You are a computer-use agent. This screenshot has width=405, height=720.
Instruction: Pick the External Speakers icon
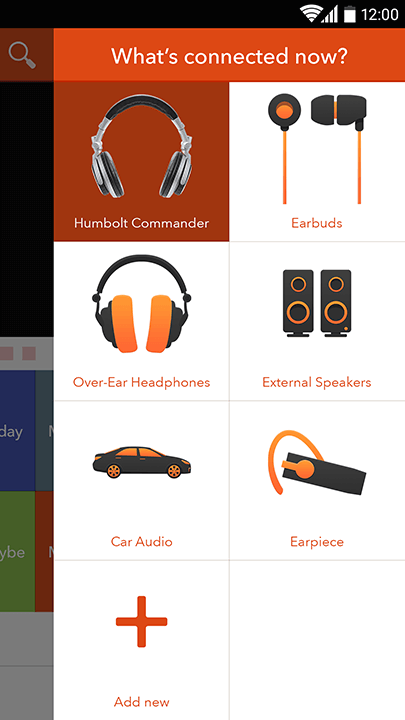tap(317, 304)
